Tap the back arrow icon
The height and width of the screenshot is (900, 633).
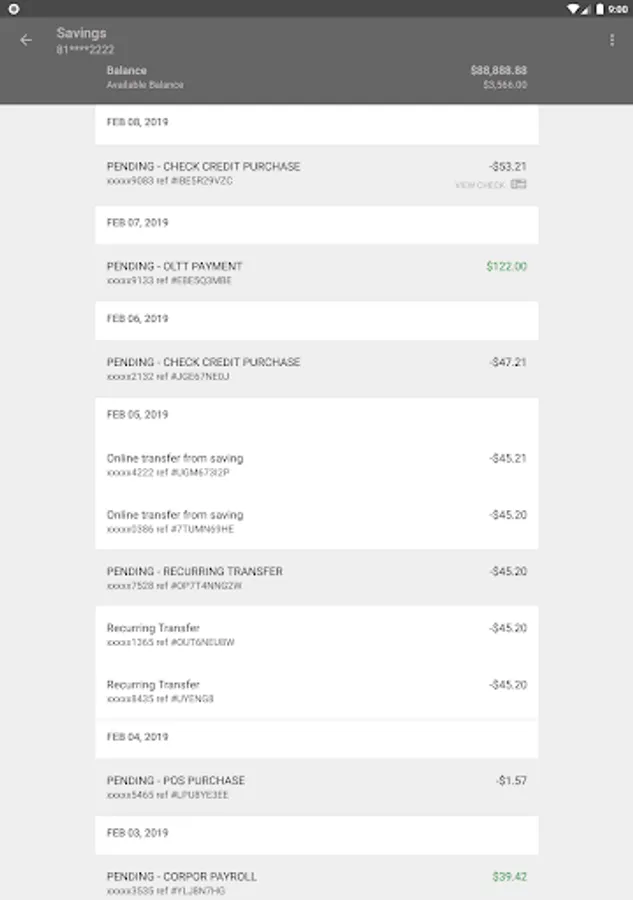point(26,40)
